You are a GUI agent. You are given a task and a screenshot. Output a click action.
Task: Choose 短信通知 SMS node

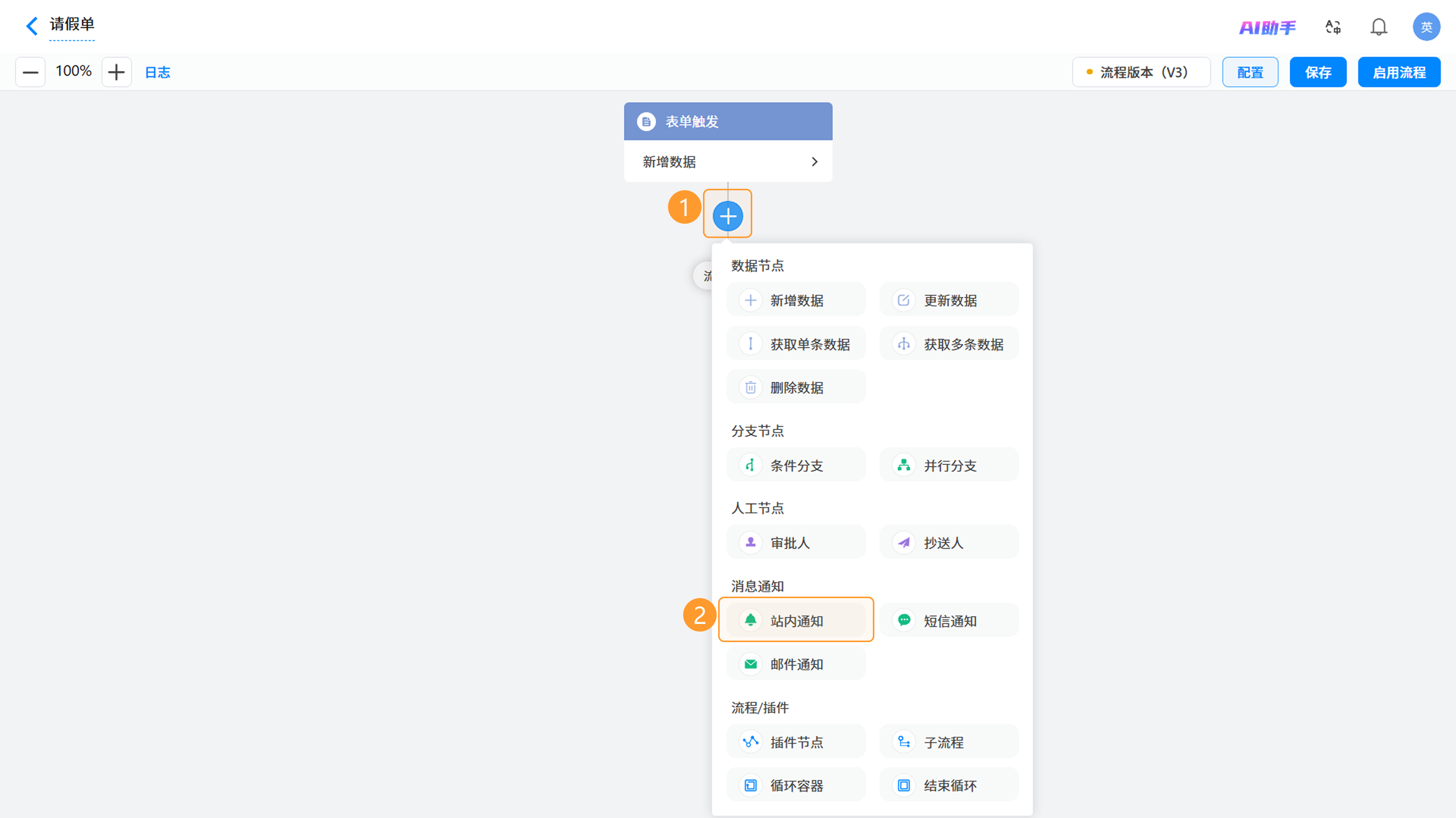click(x=949, y=620)
